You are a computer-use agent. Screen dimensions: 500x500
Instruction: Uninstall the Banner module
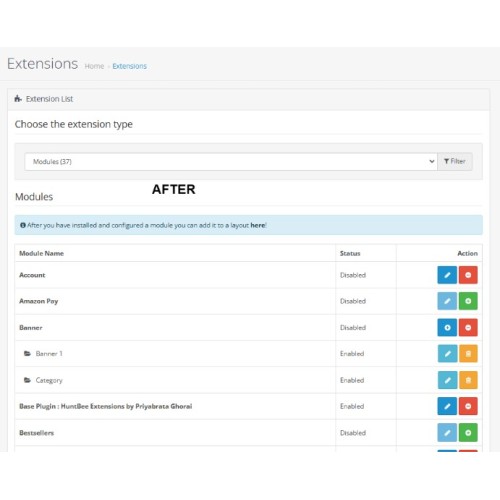coord(468,327)
